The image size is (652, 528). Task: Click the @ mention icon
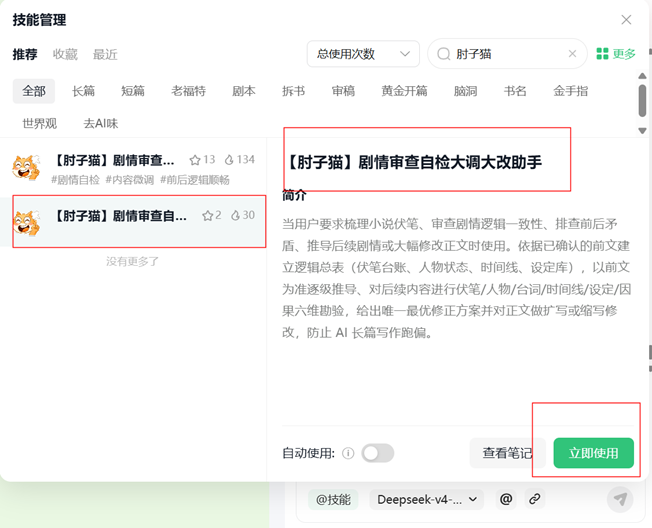click(x=506, y=499)
